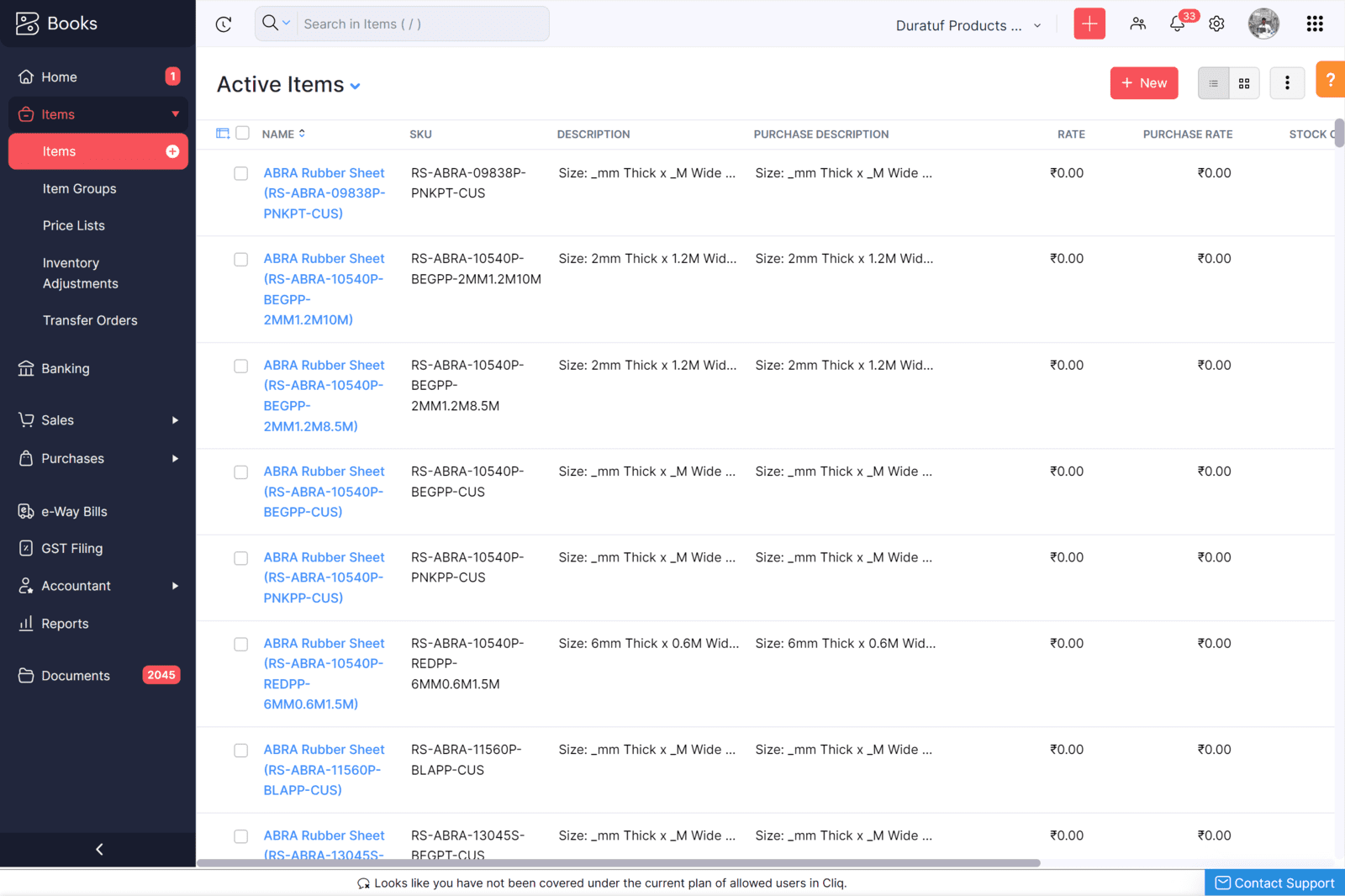Screen dimensions: 1345x896
Task: Click the Cliq notice headset icon
Action: [363, 883]
